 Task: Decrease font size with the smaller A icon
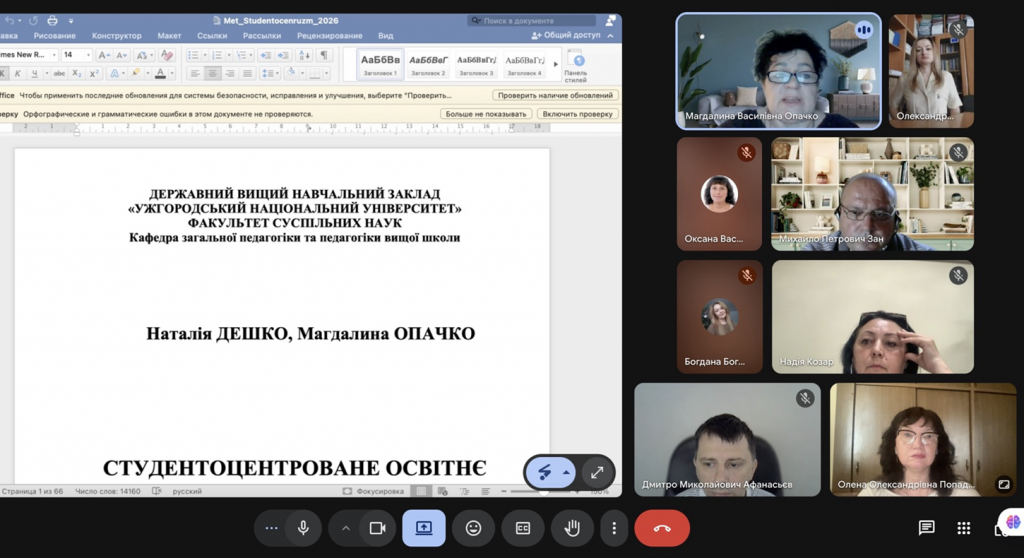tap(121, 56)
